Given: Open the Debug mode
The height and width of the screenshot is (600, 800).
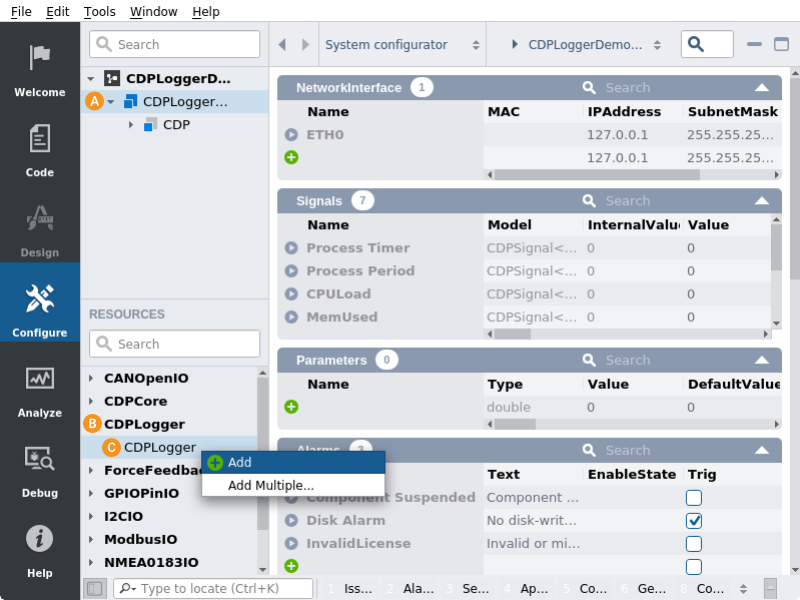Looking at the screenshot, I should coord(40,471).
